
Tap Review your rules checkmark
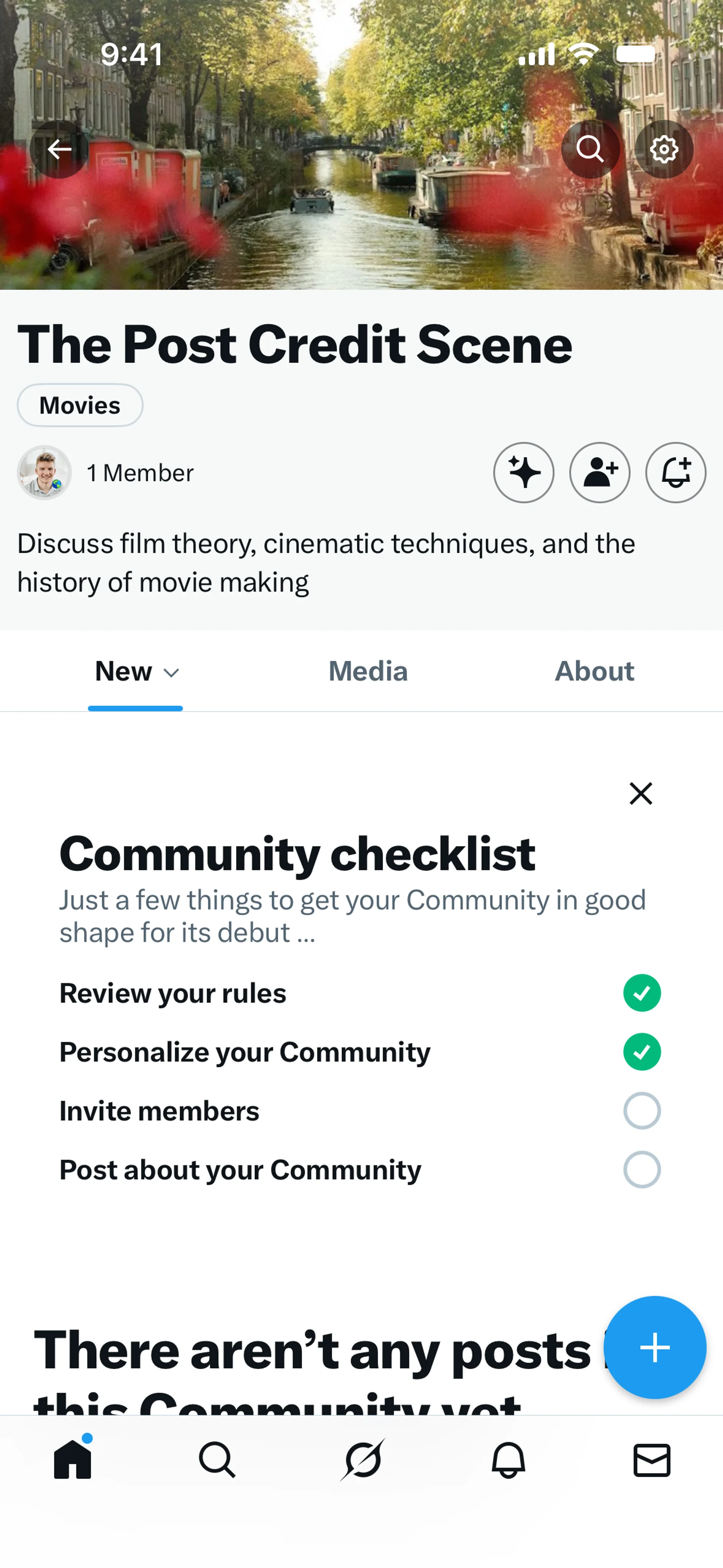point(641,993)
